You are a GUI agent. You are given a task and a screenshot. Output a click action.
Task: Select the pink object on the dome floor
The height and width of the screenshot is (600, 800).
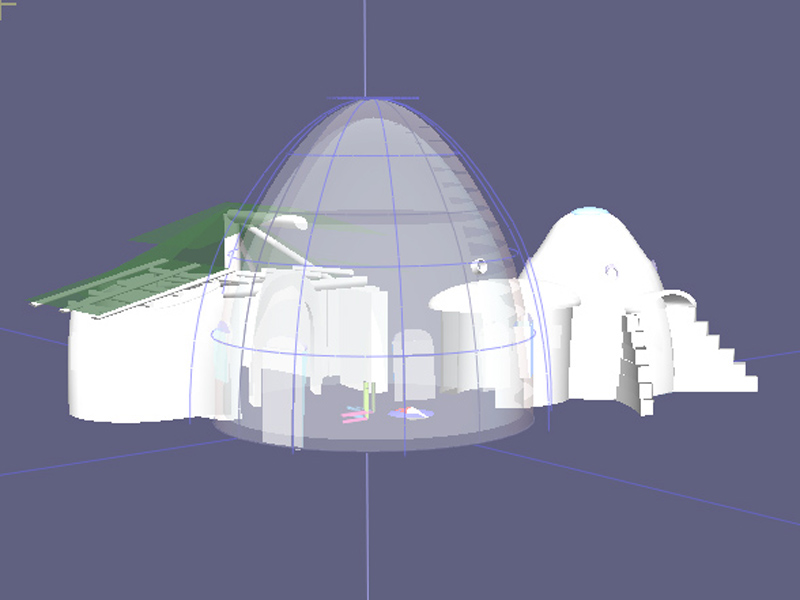(352, 416)
